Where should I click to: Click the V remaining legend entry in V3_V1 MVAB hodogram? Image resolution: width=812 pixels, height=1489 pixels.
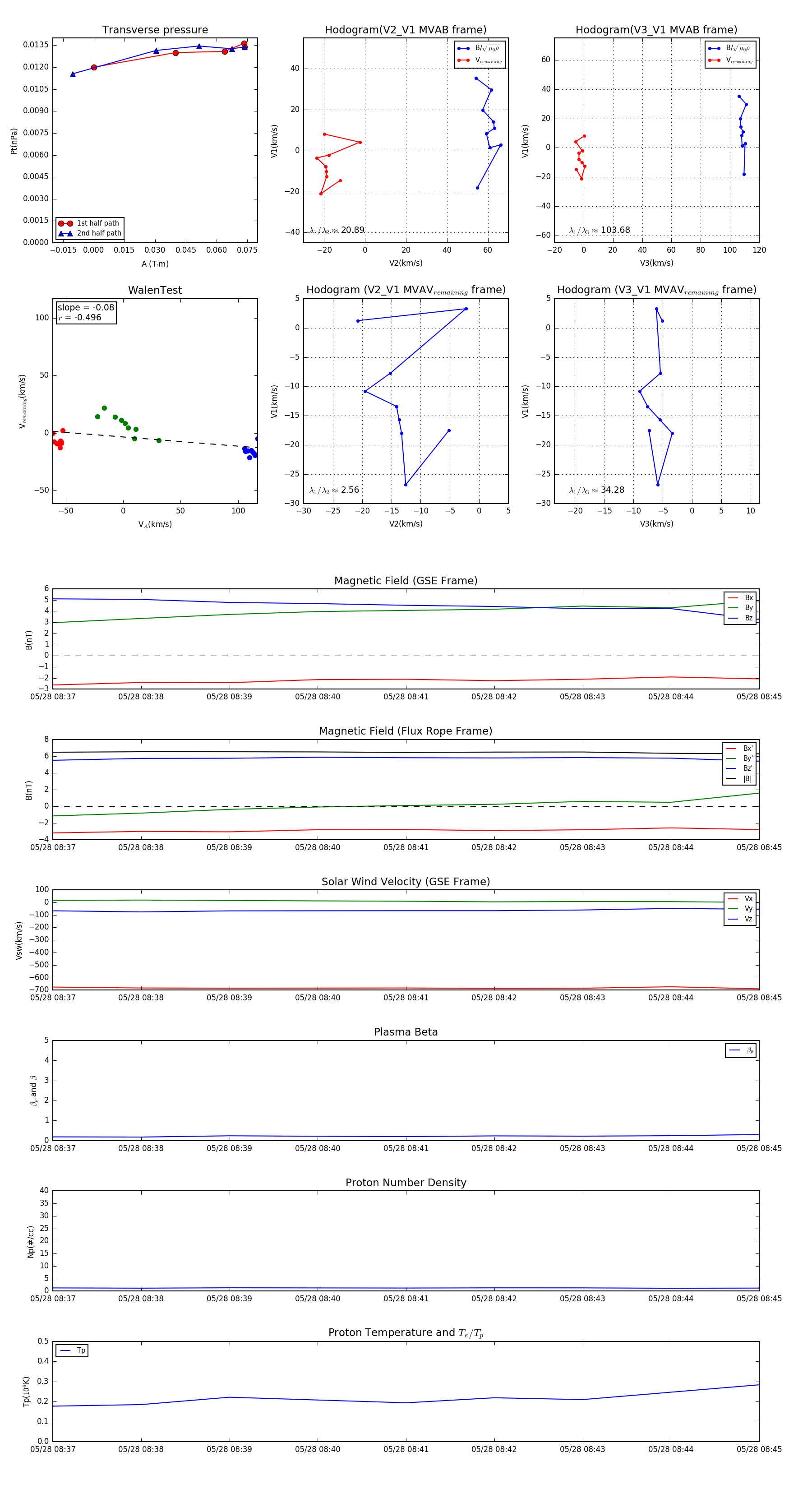730,60
